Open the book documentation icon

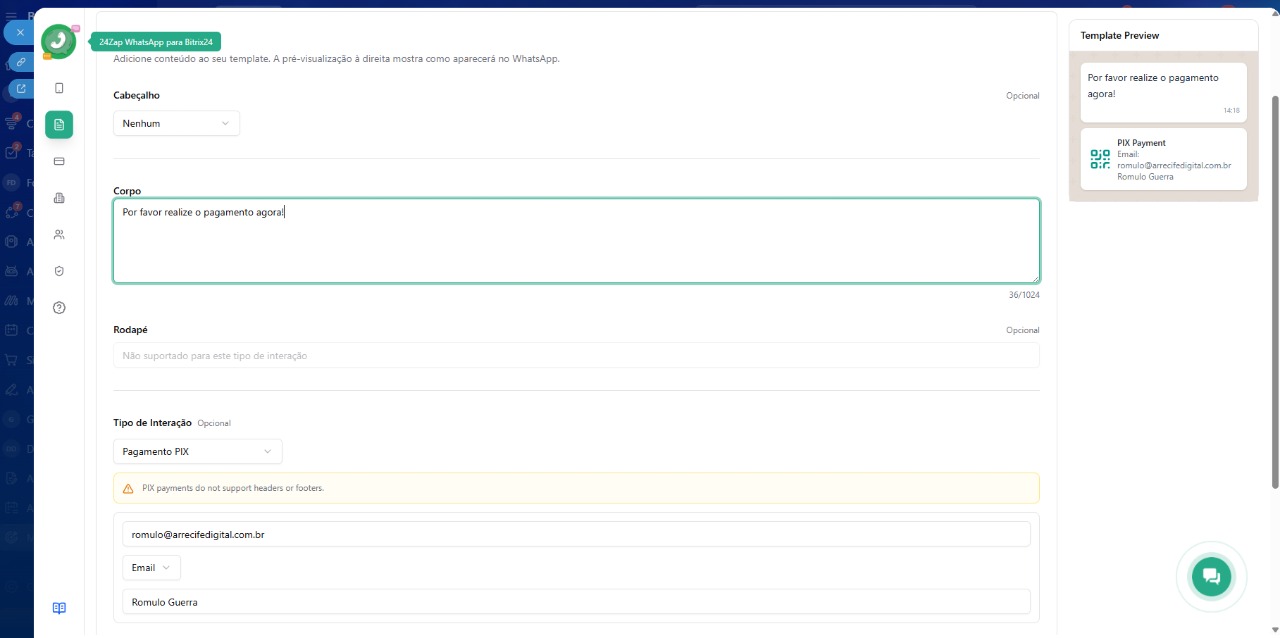59,608
